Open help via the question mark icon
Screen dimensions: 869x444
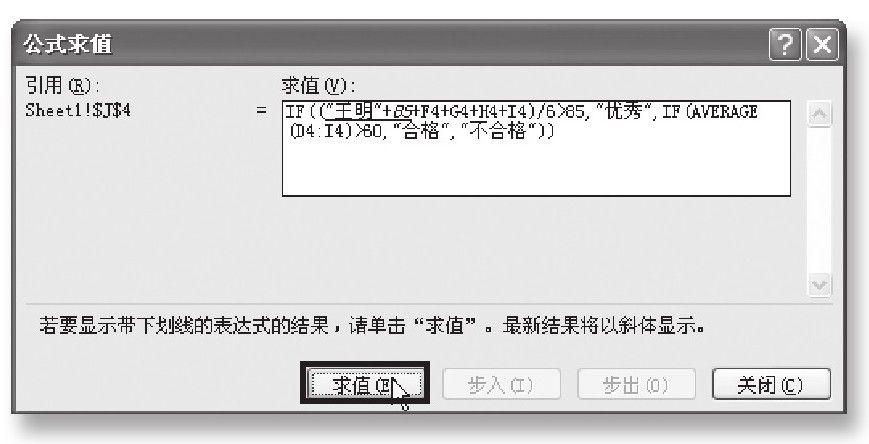point(785,45)
